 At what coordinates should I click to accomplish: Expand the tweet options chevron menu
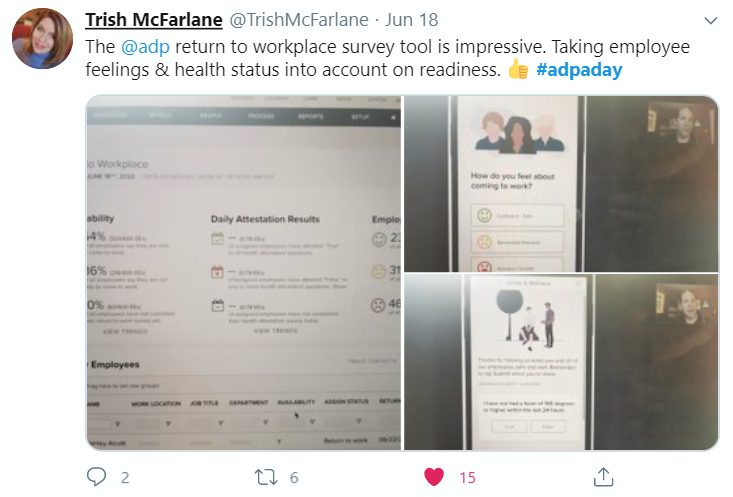pyautogui.click(x=711, y=21)
